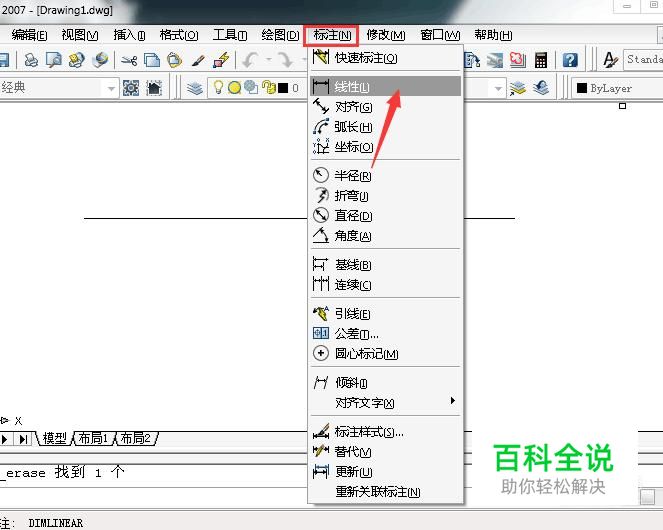Screen dimensions: 663x530
Task: Select the Match Properties brush icon
Action: click(198, 60)
